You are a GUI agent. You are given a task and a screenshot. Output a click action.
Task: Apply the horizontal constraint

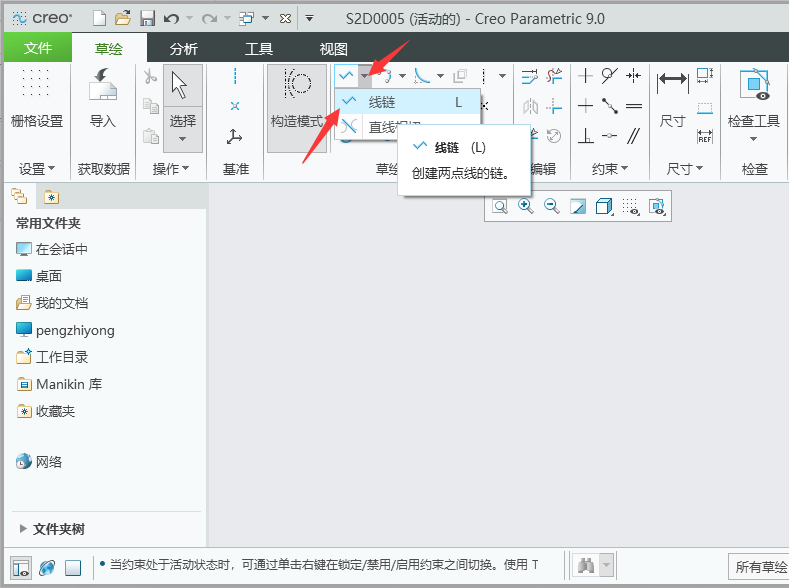click(585, 106)
